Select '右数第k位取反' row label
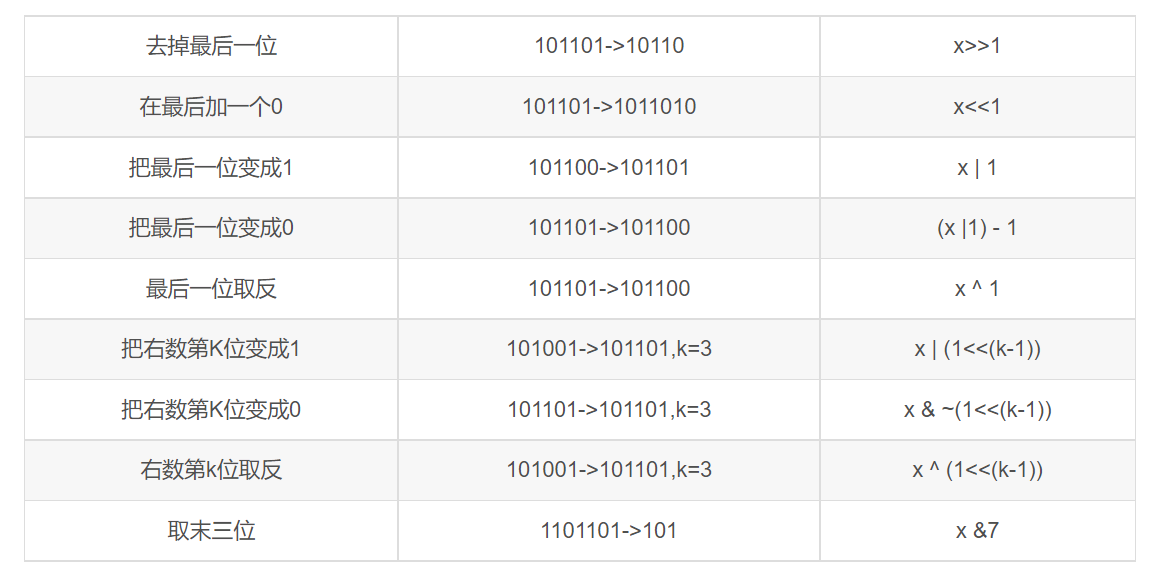This screenshot has width=1153, height=573. (x=211, y=470)
